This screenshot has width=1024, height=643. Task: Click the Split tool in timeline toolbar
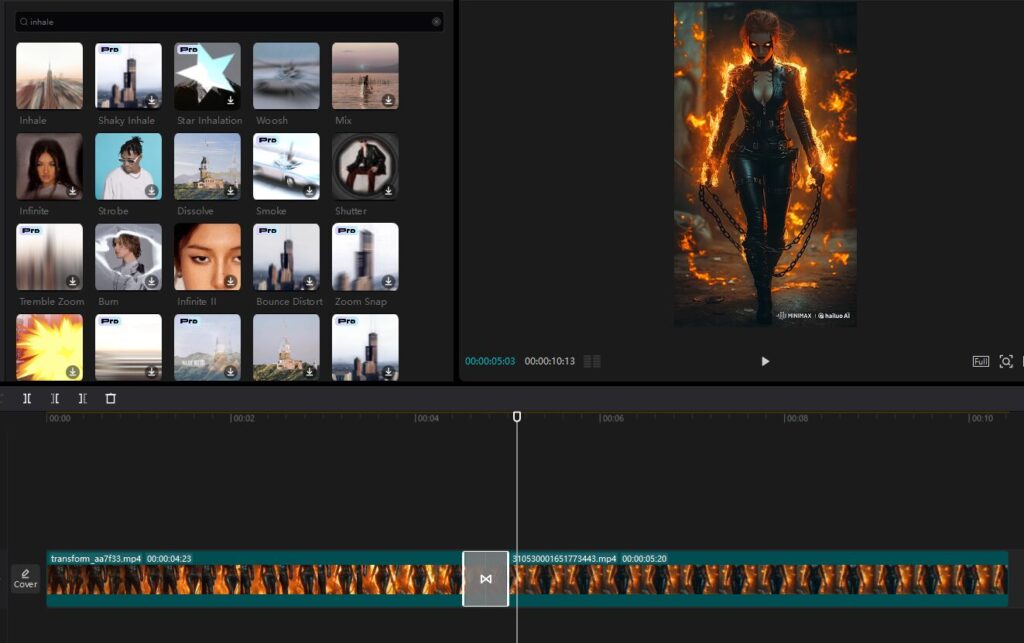[x=27, y=398]
